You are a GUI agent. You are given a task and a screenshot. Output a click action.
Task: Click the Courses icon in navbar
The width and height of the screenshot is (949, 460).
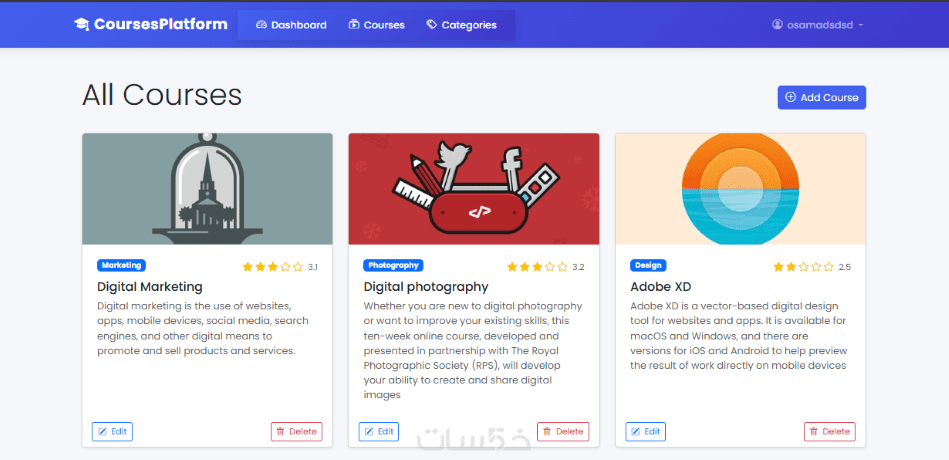click(354, 25)
